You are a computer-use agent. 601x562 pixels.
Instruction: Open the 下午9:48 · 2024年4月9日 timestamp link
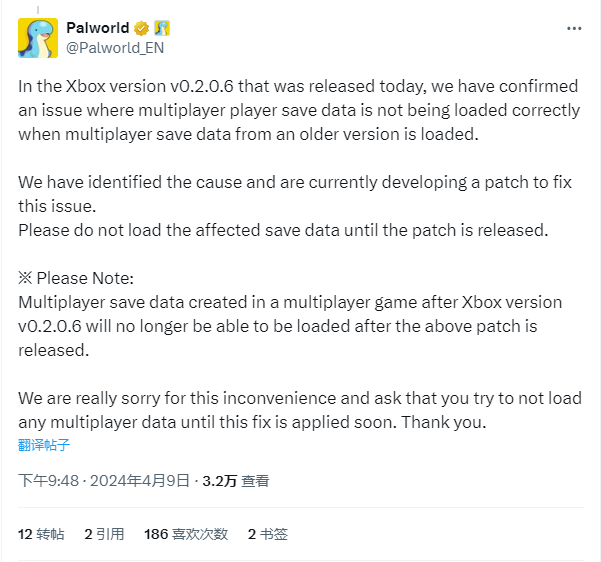point(104,481)
